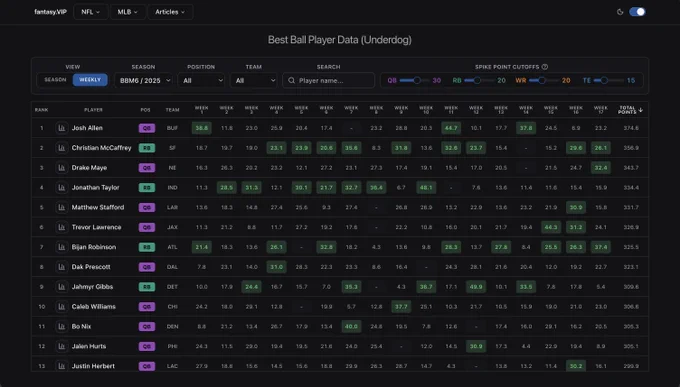Click the search magnifier icon

(291, 80)
